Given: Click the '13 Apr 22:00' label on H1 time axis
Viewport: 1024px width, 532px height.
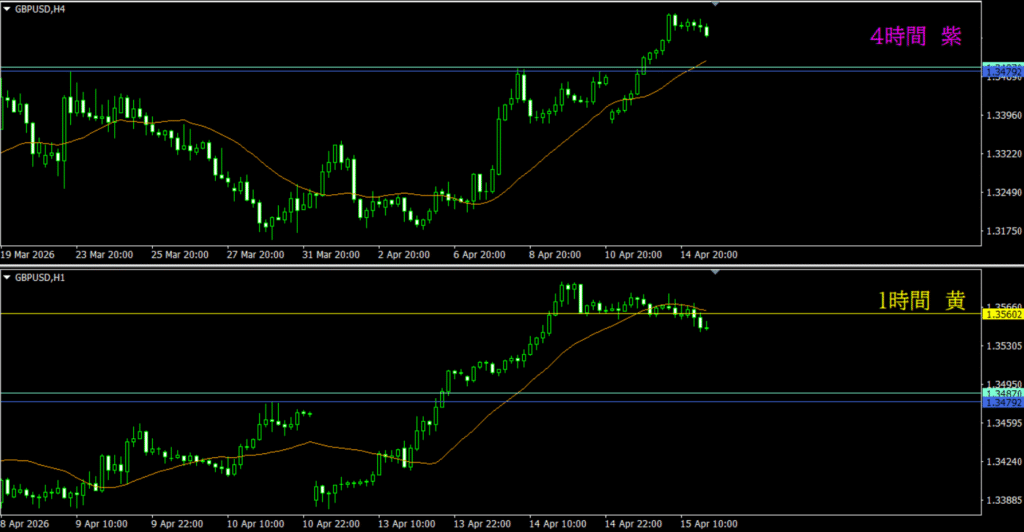Looking at the screenshot, I should pyautogui.click(x=484, y=523).
